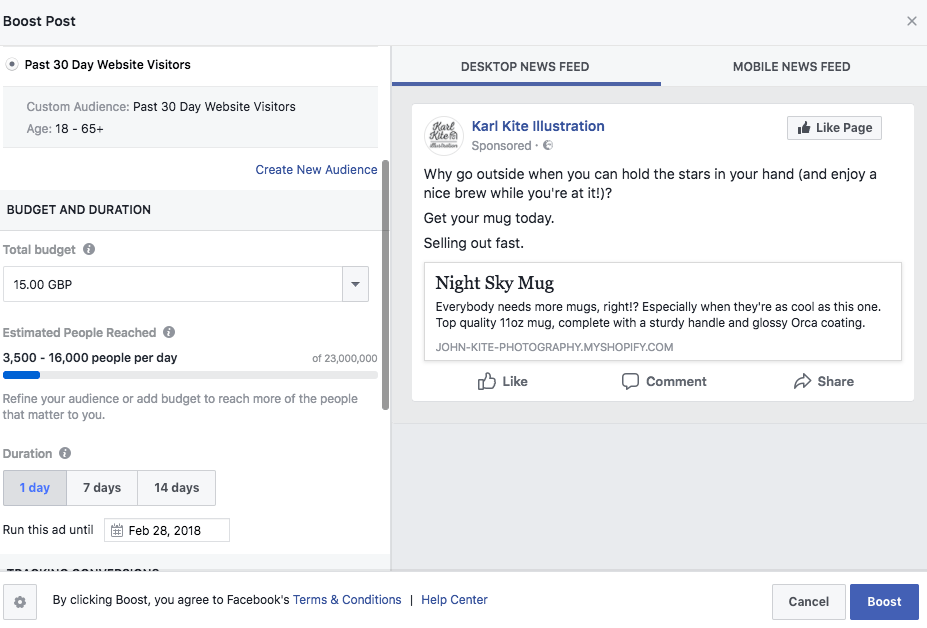
Task: Select the 1 day duration option
Action: pos(35,488)
